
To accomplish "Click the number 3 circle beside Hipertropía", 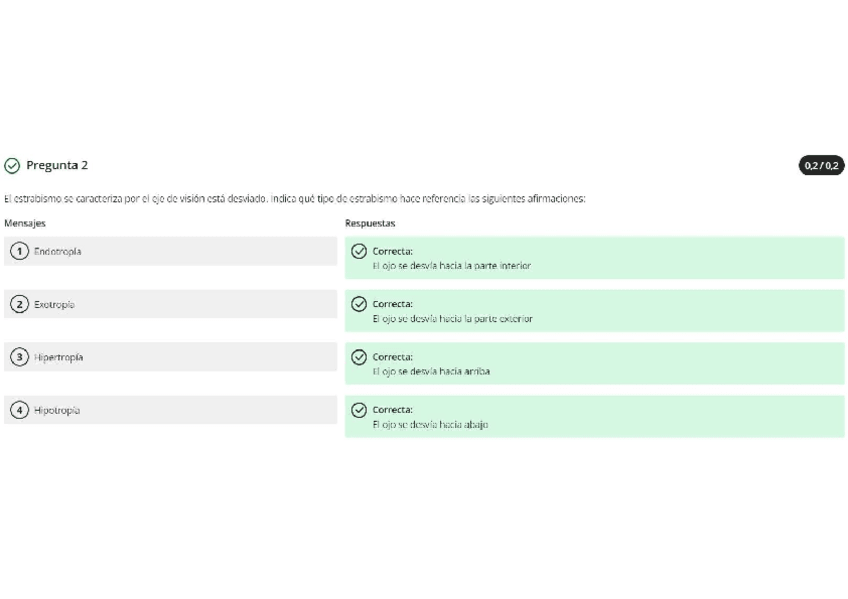I will coord(18,358).
